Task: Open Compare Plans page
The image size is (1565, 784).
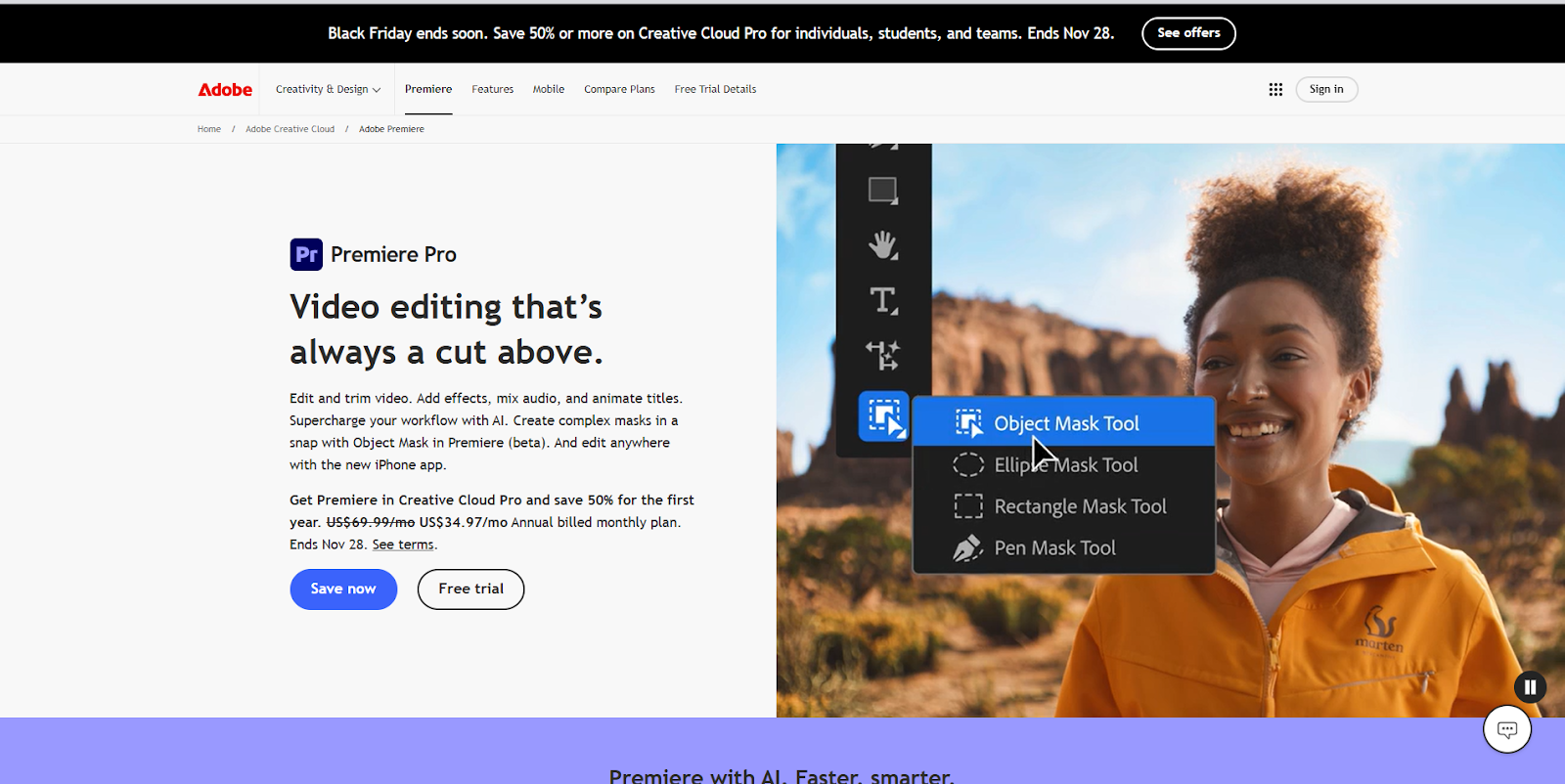Action: tap(619, 89)
